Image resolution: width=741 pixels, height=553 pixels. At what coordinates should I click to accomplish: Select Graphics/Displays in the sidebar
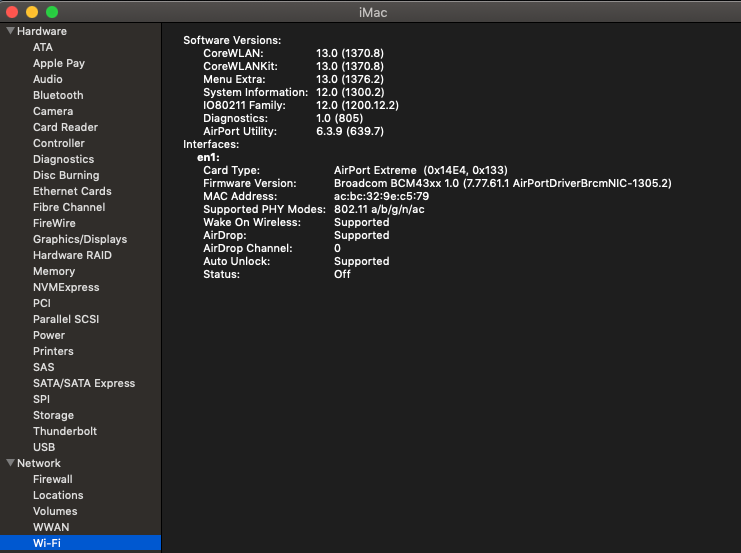tap(80, 239)
